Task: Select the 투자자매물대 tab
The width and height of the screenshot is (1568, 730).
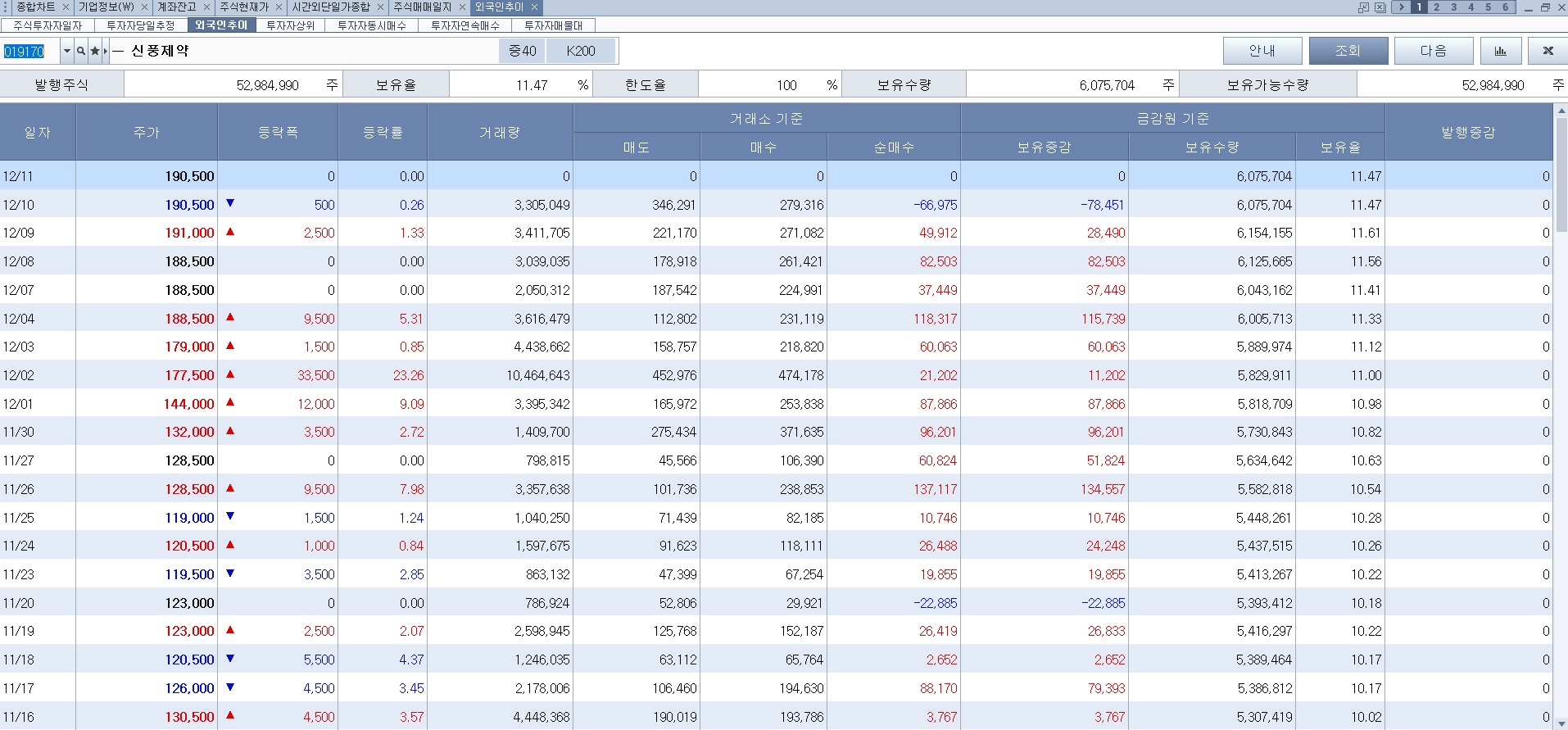Action: [553, 25]
